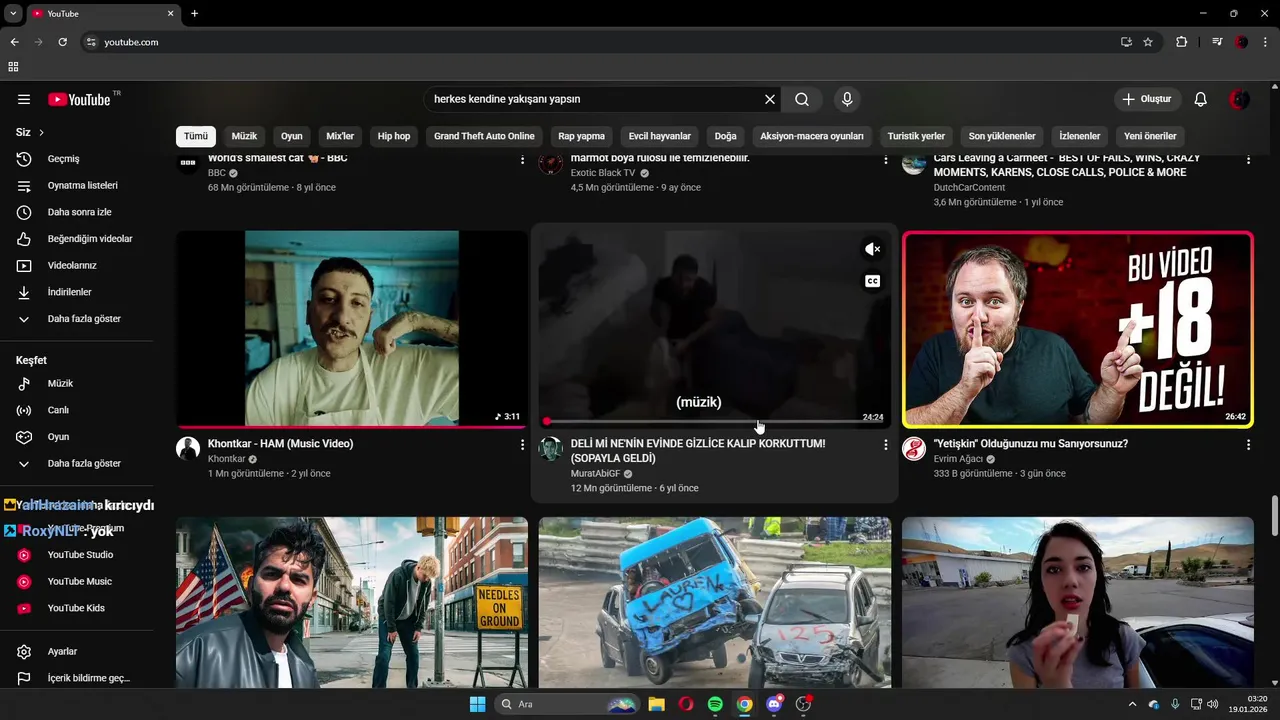Select the Müzik filter chip
The height and width of the screenshot is (720, 1280).
244,136
